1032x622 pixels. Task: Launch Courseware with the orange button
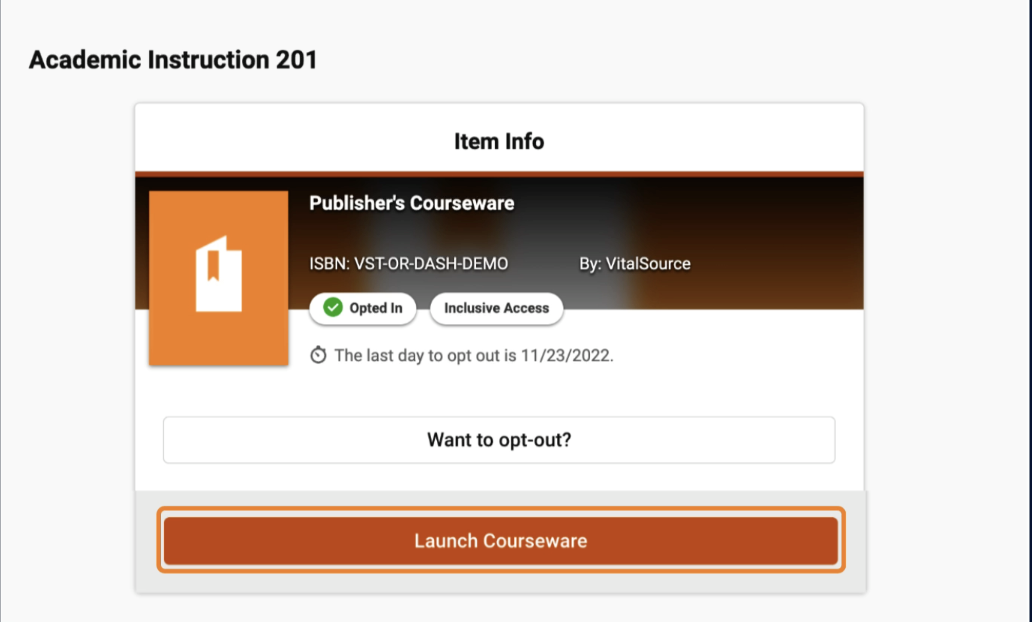click(x=499, y=540)
